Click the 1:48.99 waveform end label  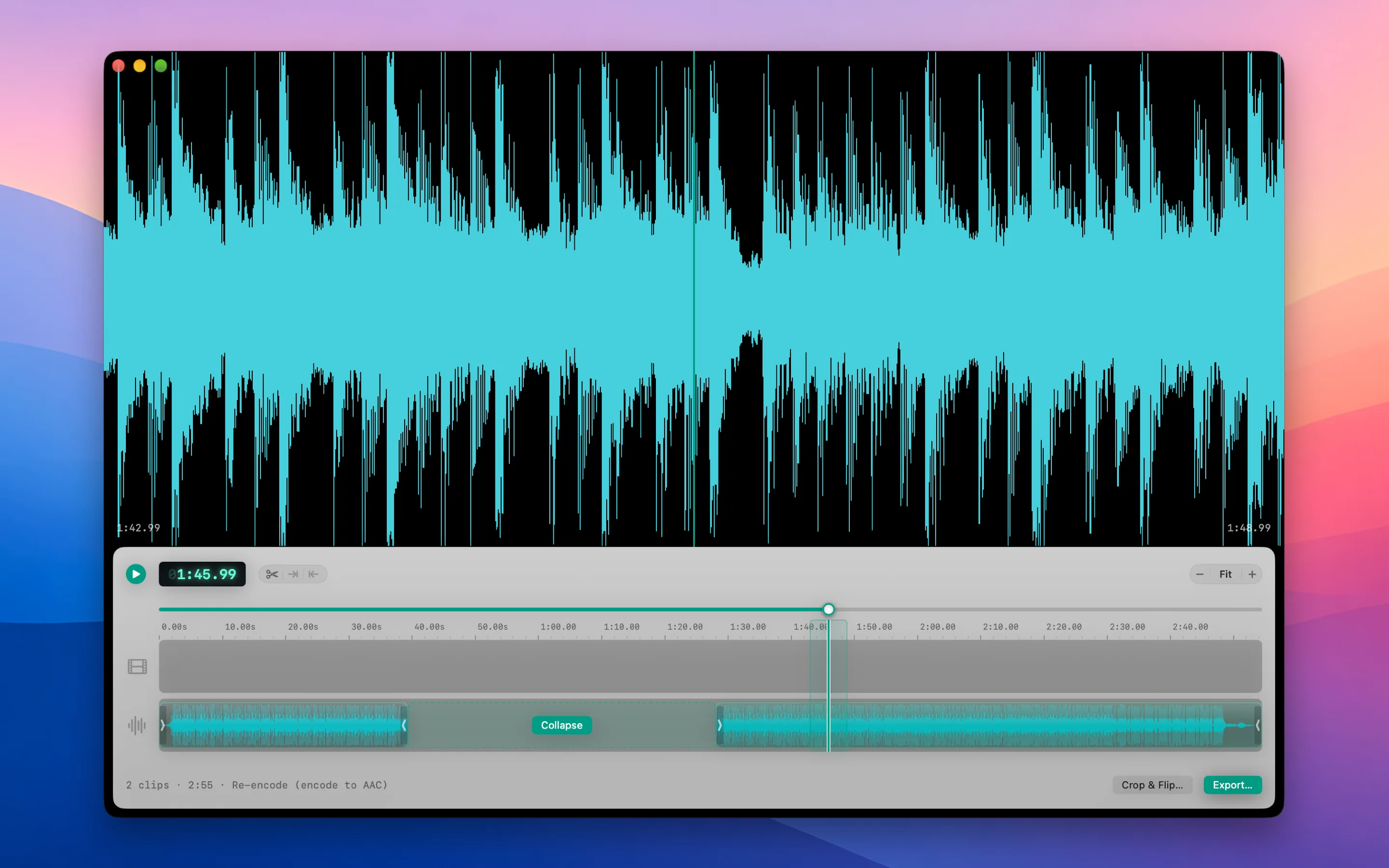1248,528
